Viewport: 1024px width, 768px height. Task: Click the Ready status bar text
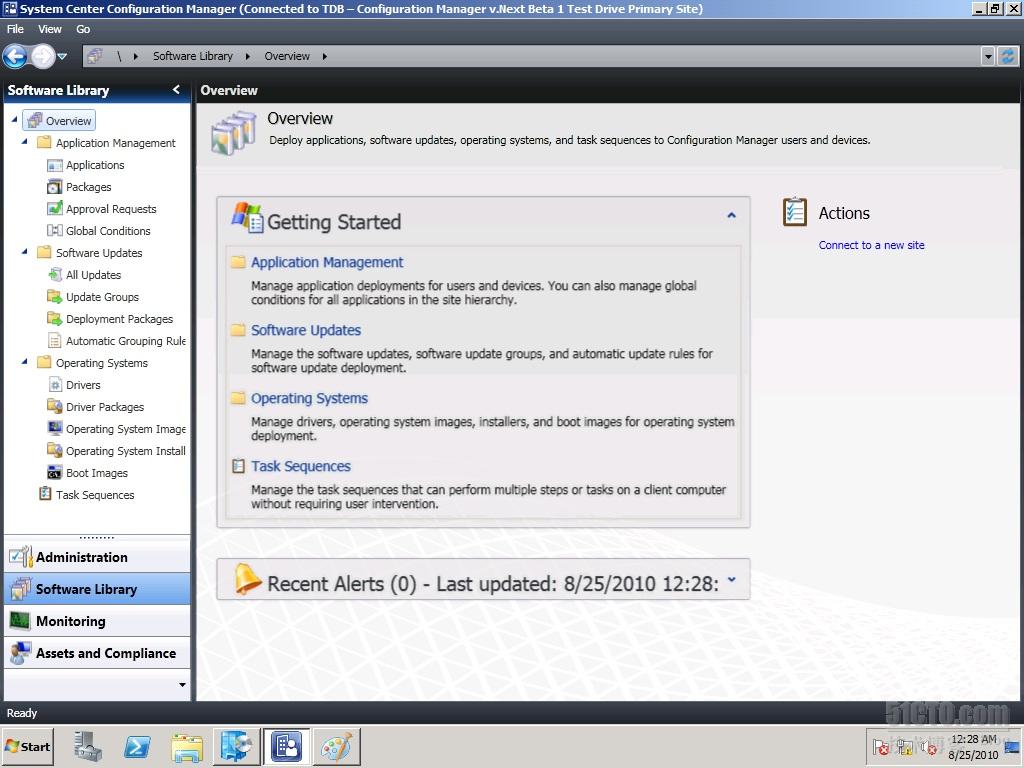click(x=22, y=713)
